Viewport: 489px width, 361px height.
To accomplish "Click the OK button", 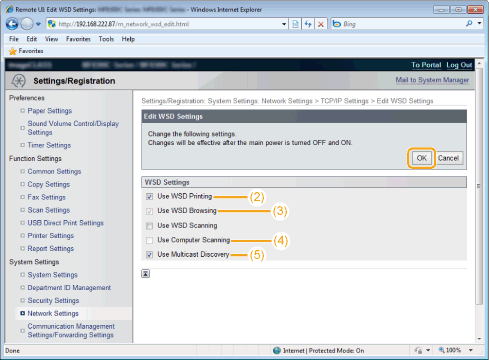I will click(421, 158).
